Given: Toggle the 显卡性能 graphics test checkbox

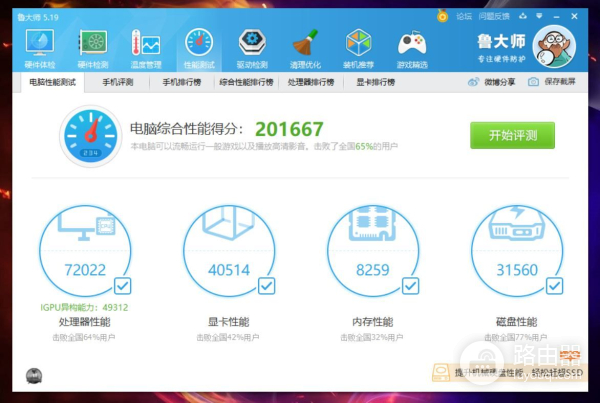Looking at the screenshot, I should coord(266,285).
